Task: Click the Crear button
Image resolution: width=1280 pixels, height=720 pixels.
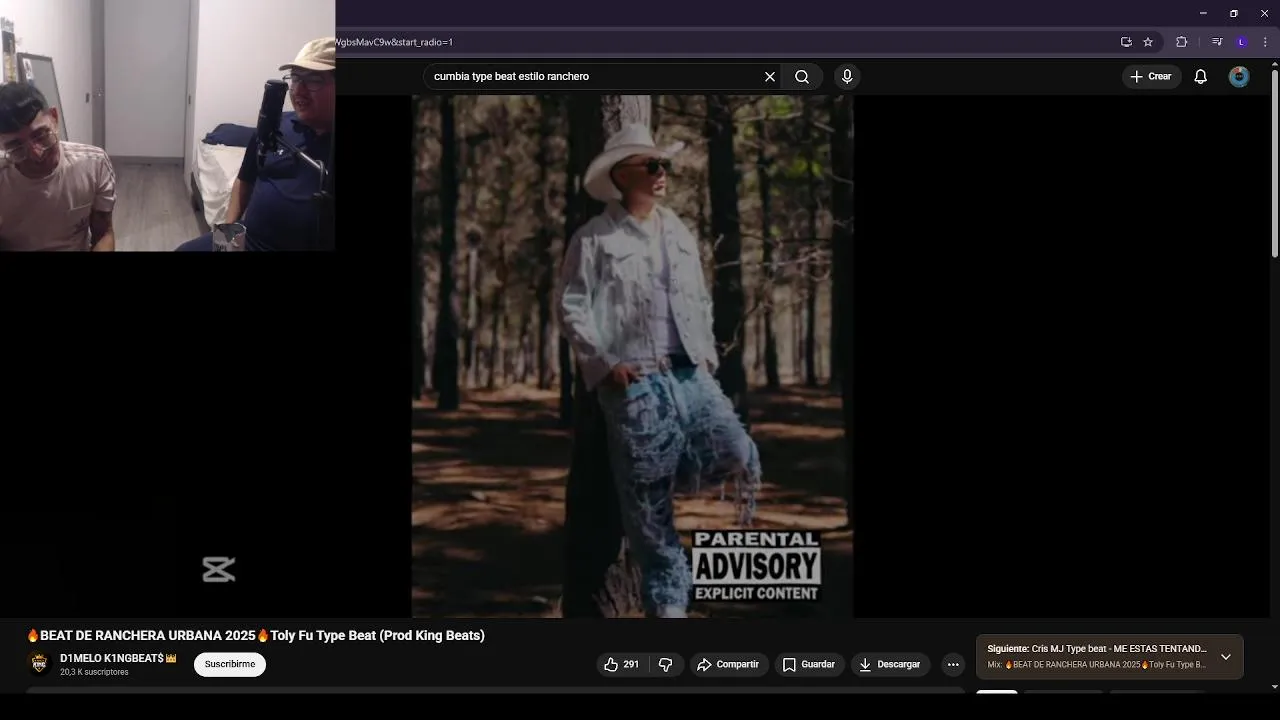Action: (1150, 77)
